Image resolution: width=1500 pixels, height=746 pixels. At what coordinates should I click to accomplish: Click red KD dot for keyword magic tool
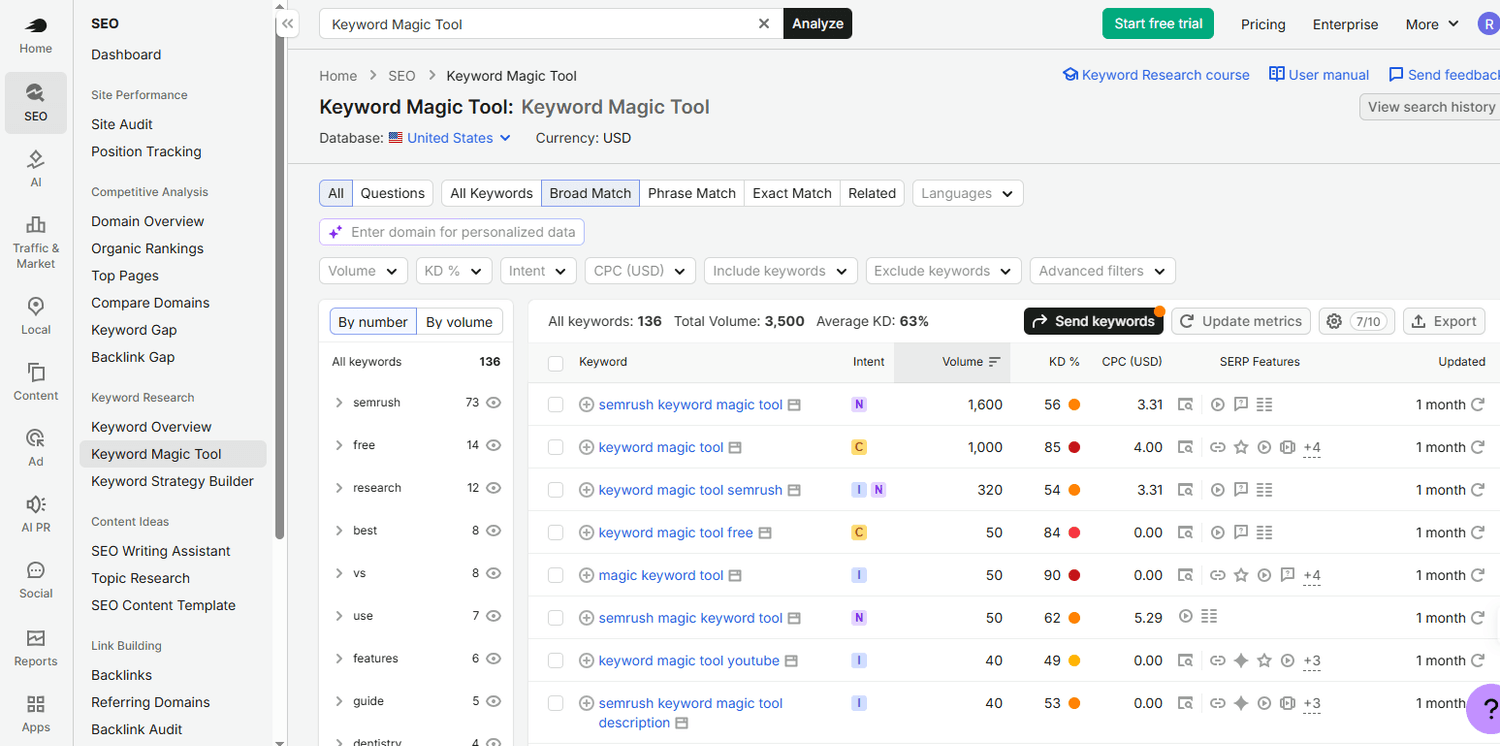(1074, 448)
